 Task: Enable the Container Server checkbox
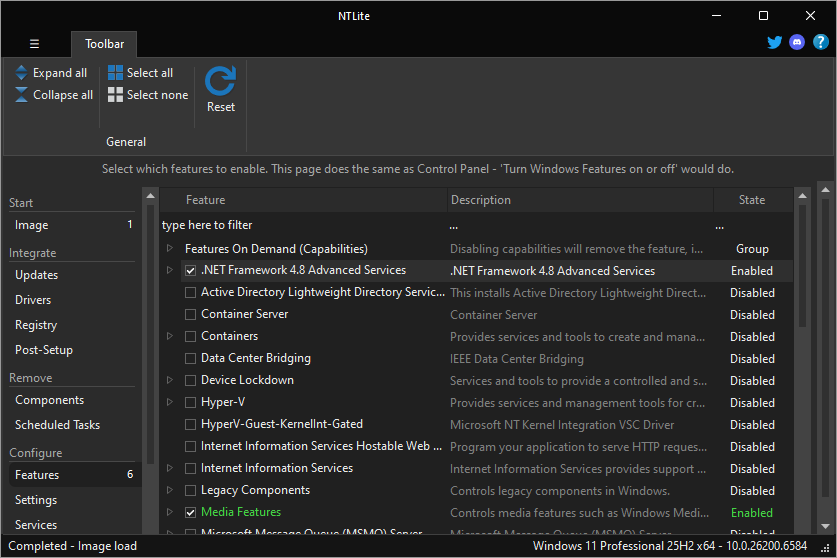click(x=191, y=315)
